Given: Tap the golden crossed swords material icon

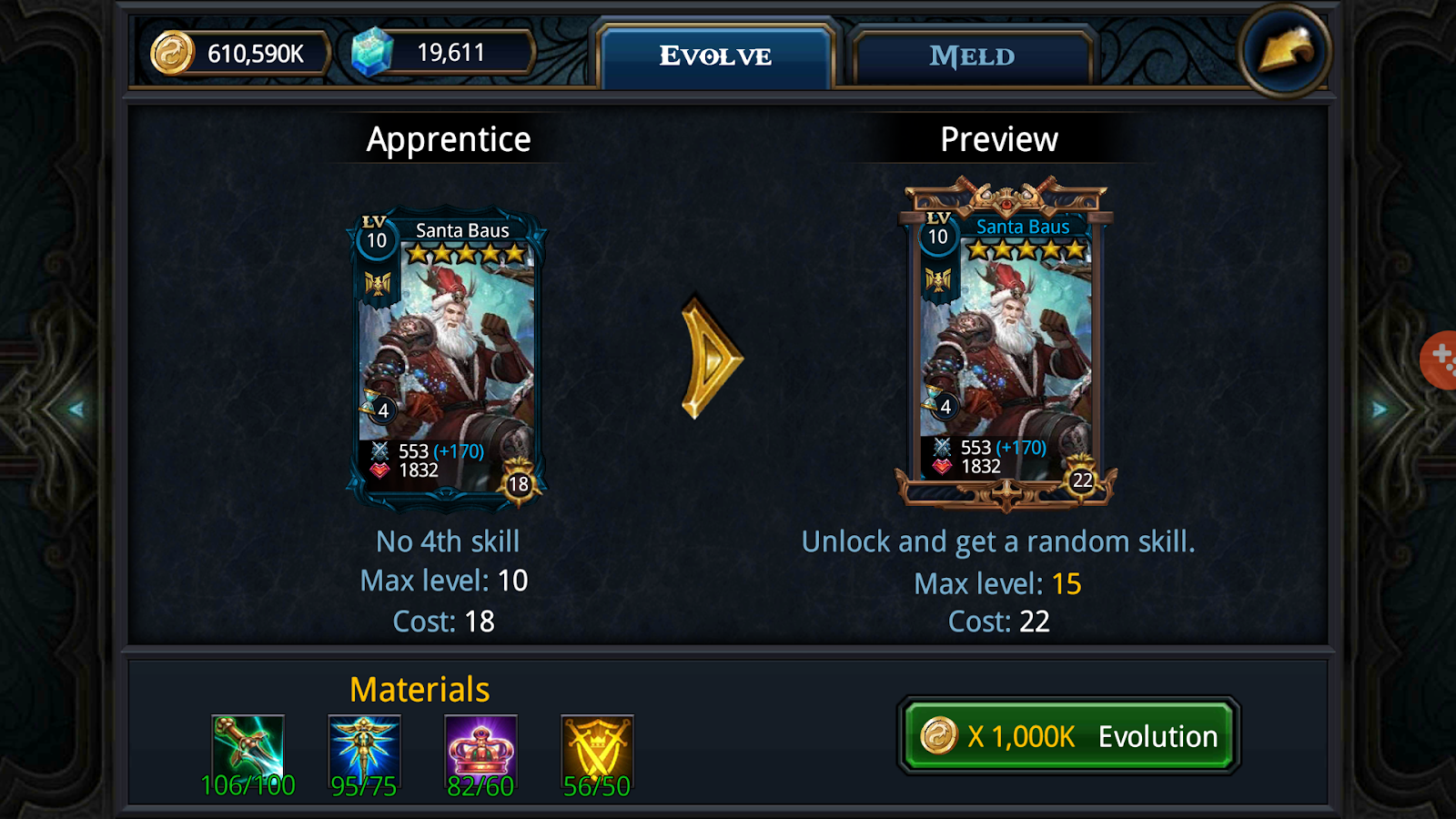Looking at the screenshot, I should coord(597,748).
